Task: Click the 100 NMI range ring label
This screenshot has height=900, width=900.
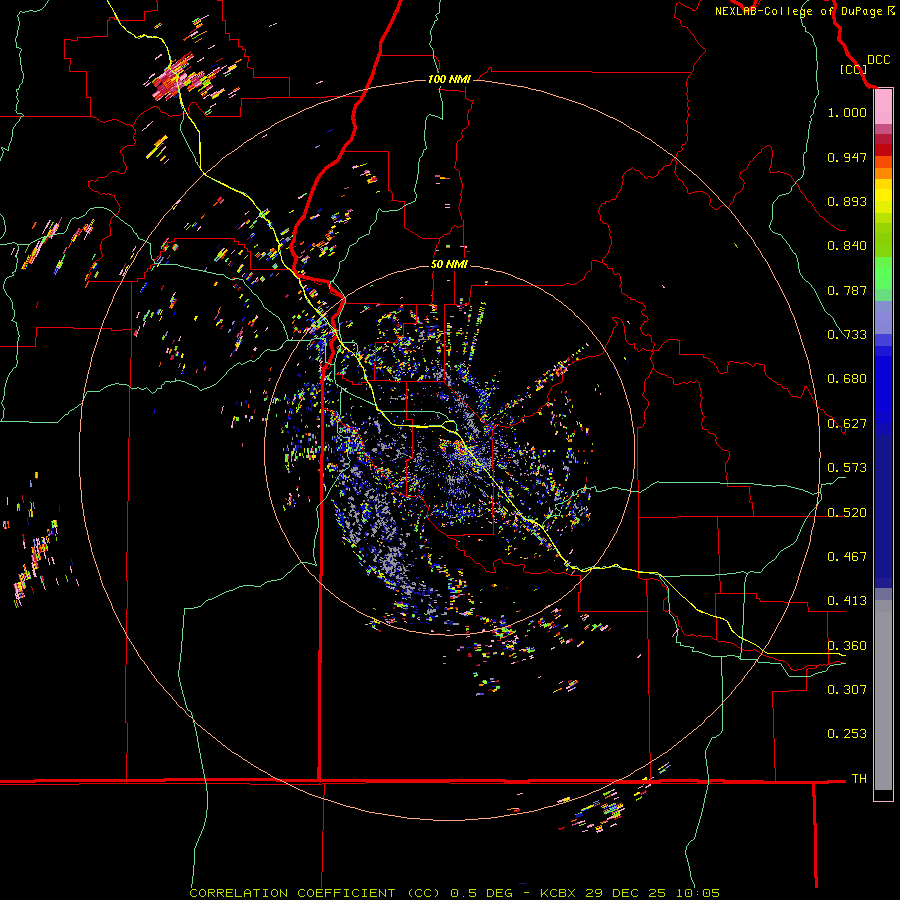Action: [449, 79]
